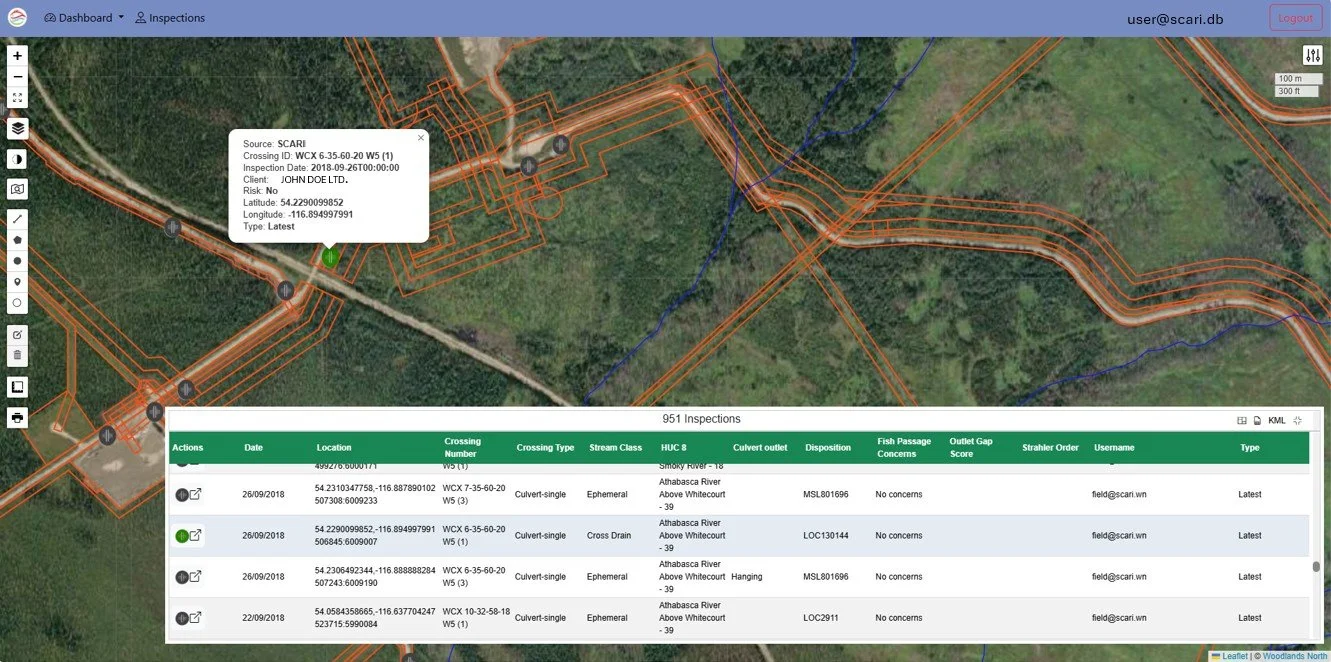Toggle the half-circle contrast control

point(17,159)
